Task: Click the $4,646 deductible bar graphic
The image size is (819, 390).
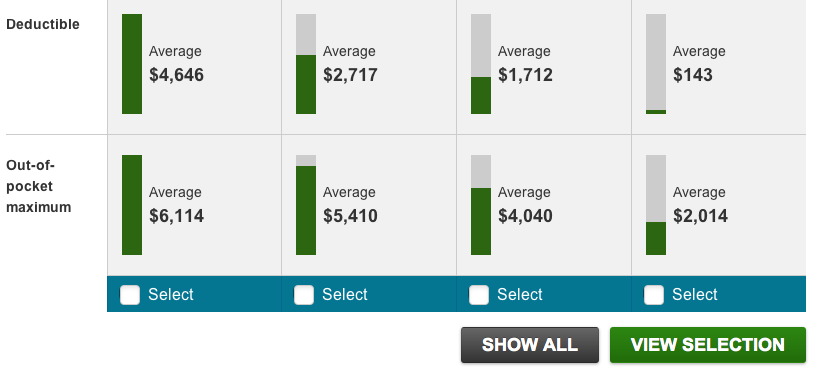Action: (x=132, y=64)
